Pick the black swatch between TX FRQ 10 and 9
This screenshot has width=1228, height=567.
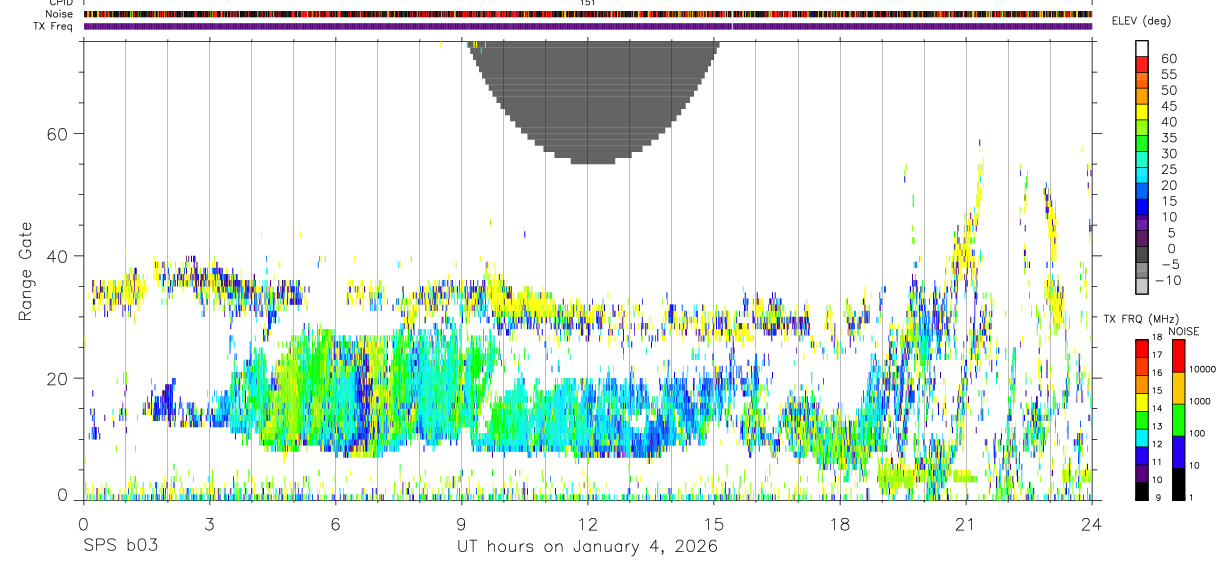click(x=1142, y=491)
